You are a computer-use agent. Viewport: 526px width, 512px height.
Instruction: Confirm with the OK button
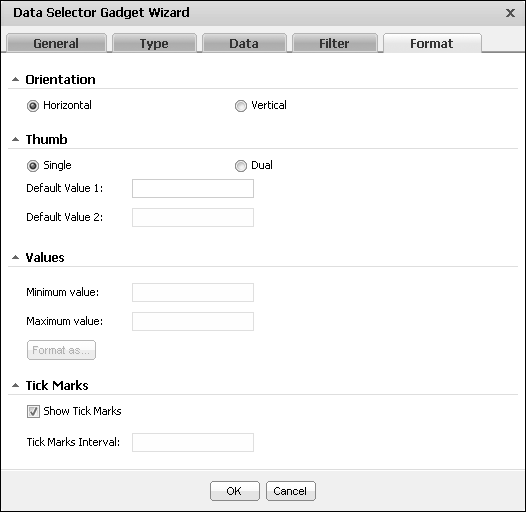(x=235, y=491)
